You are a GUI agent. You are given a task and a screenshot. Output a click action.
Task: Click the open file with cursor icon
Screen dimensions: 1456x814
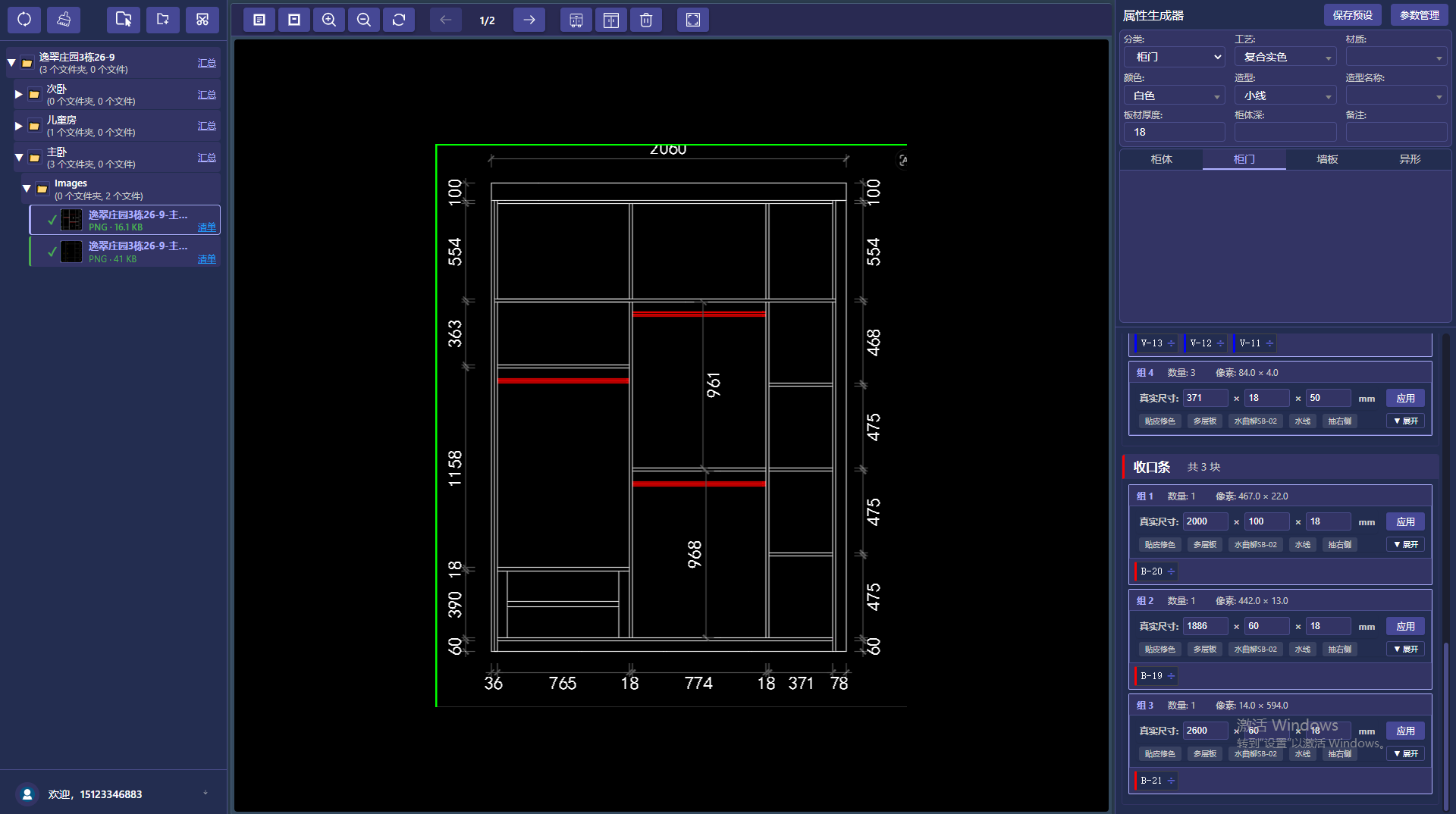click(x=124, y=20)
